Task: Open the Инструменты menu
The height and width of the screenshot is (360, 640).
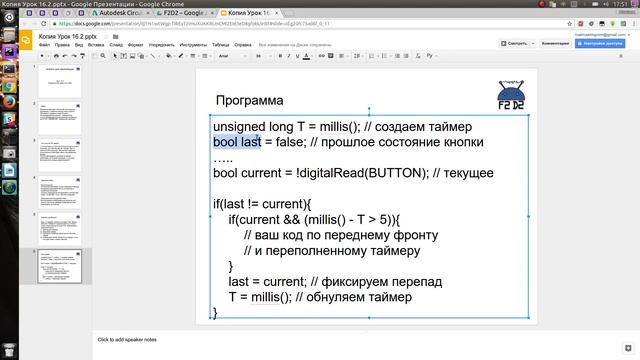Action: (193, 45)
